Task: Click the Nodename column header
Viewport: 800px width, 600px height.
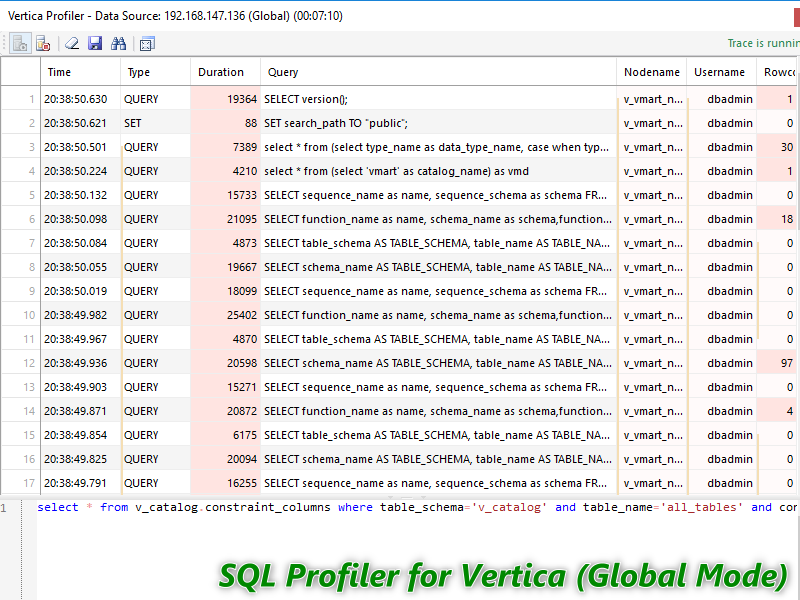Action: (x=652, y=72)
